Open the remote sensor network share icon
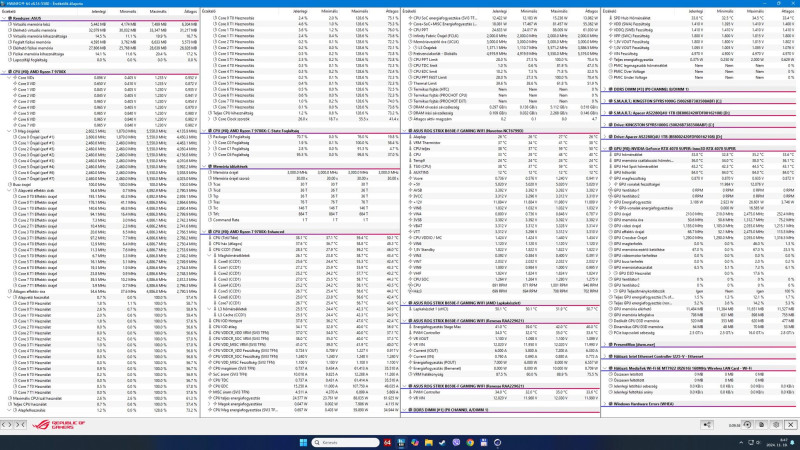This screenshot has width=800, height=450. (707, 424)
